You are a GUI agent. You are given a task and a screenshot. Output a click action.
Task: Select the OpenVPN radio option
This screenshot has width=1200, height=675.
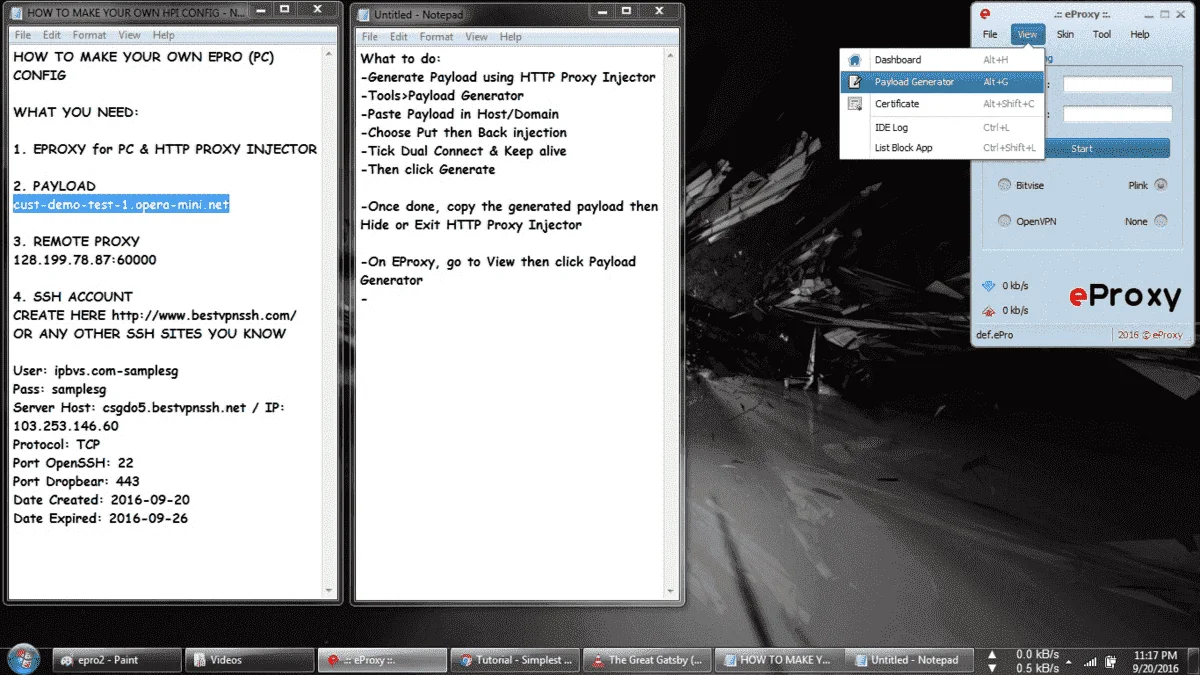1004,221
